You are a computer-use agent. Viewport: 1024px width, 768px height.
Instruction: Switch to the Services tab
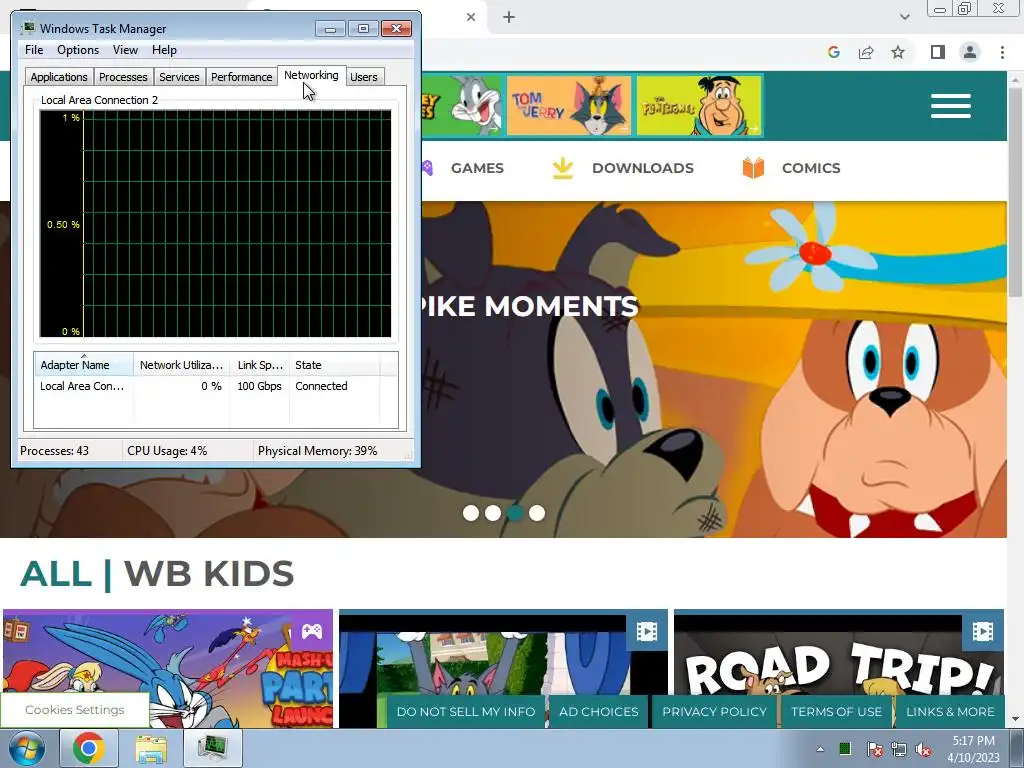coord(179,77)
